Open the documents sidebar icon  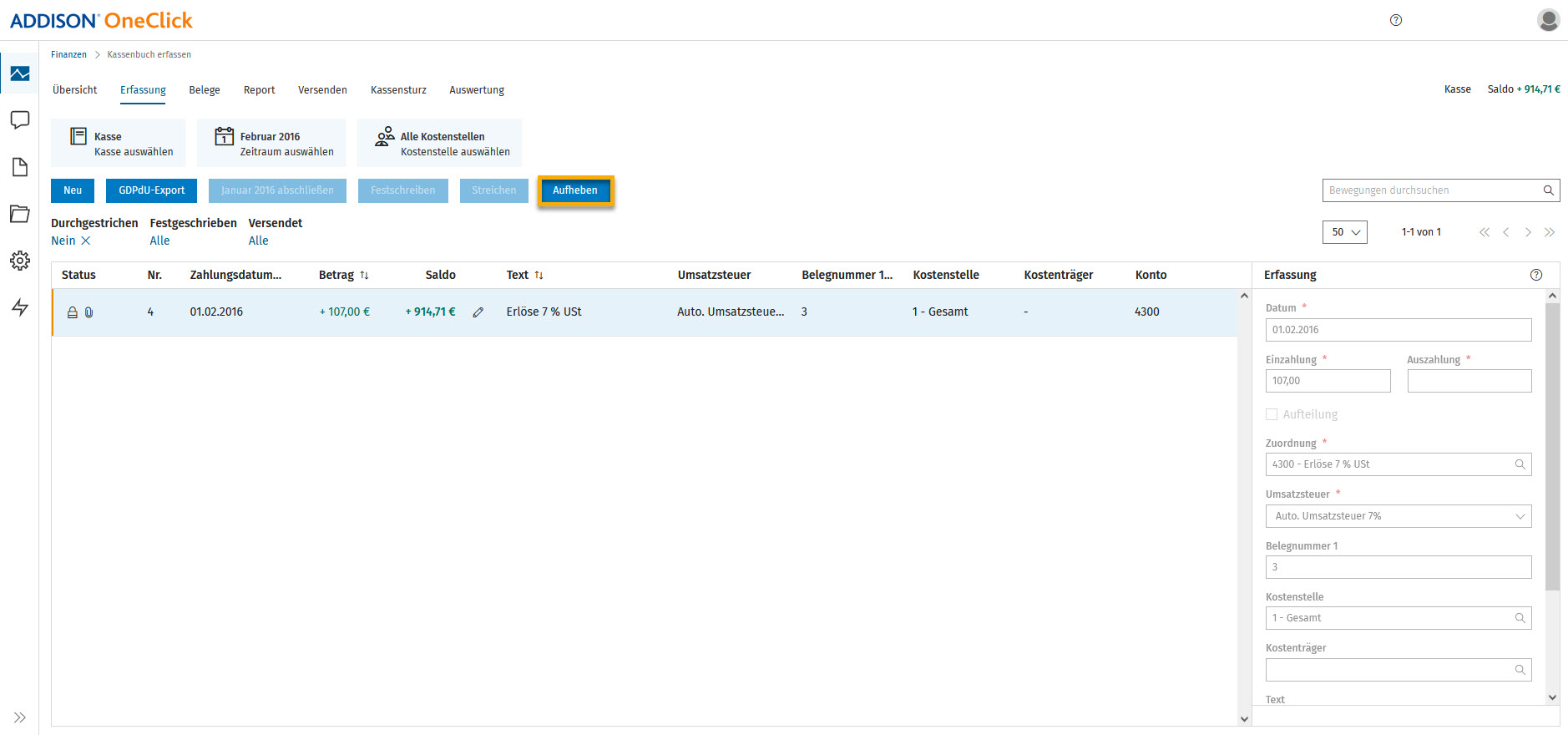[x=20, y=167]
